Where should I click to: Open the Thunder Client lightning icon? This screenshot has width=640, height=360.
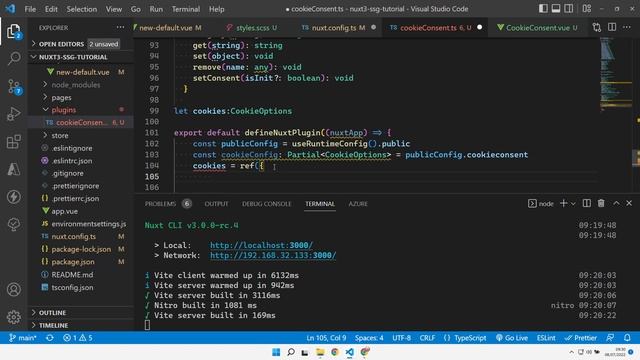(x=14, y=197)
